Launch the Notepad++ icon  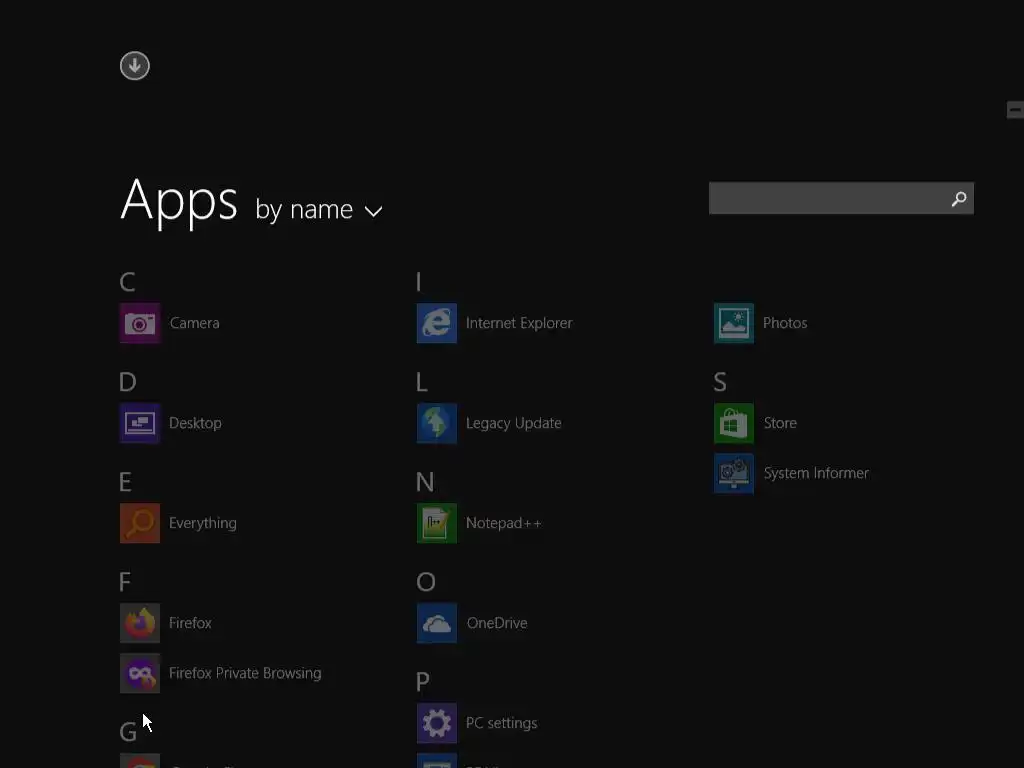pos(437,523)
